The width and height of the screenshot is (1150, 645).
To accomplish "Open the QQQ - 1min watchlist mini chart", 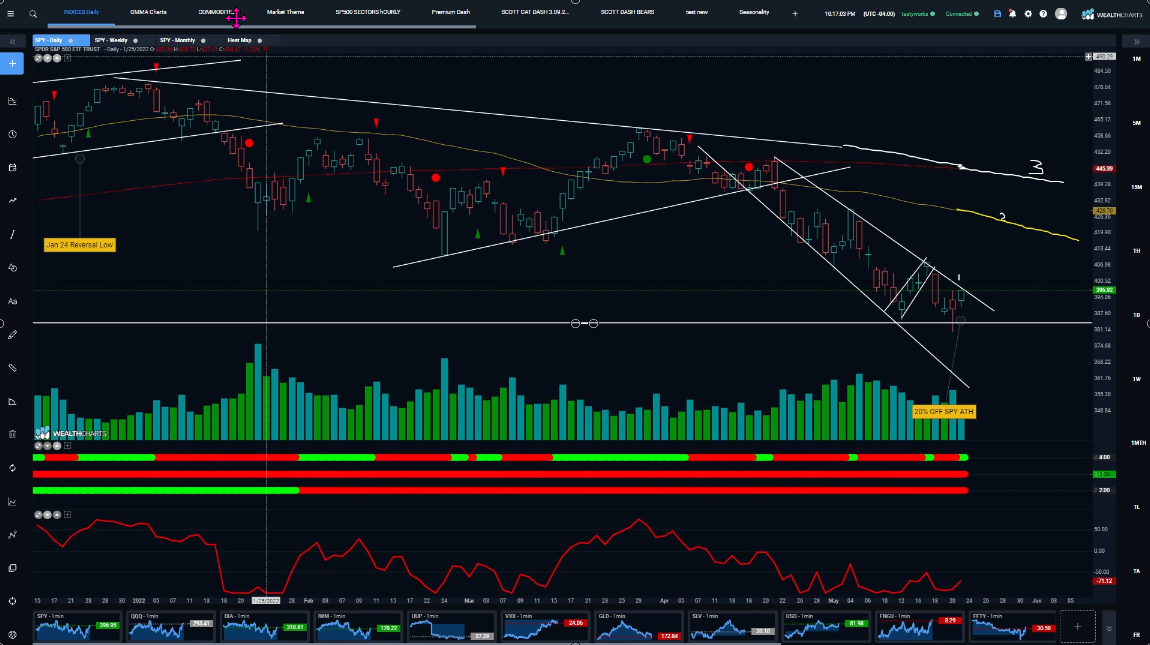I will pos(170,626).
